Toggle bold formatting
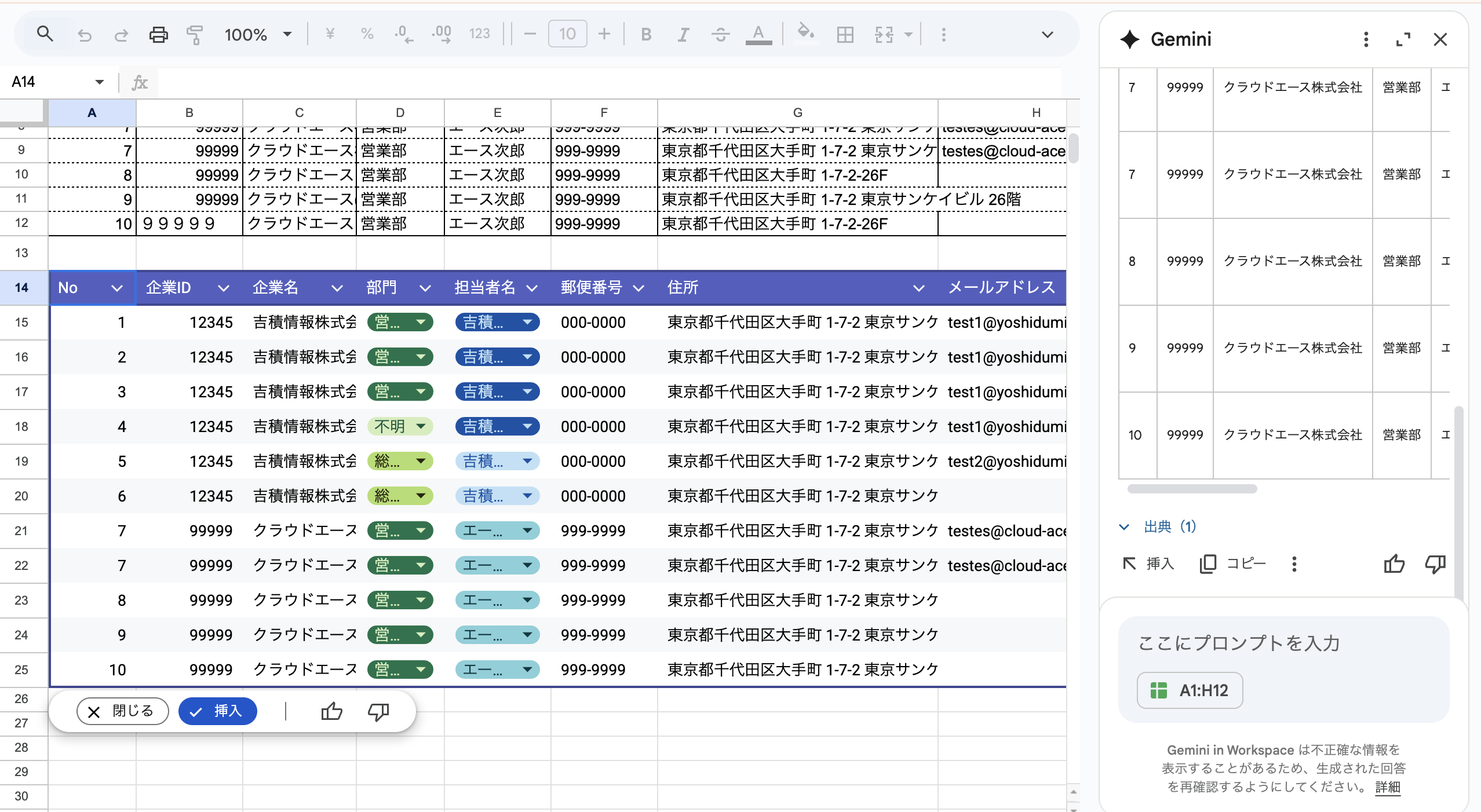This screenshot has height=812, width=1481. (646, 35)
